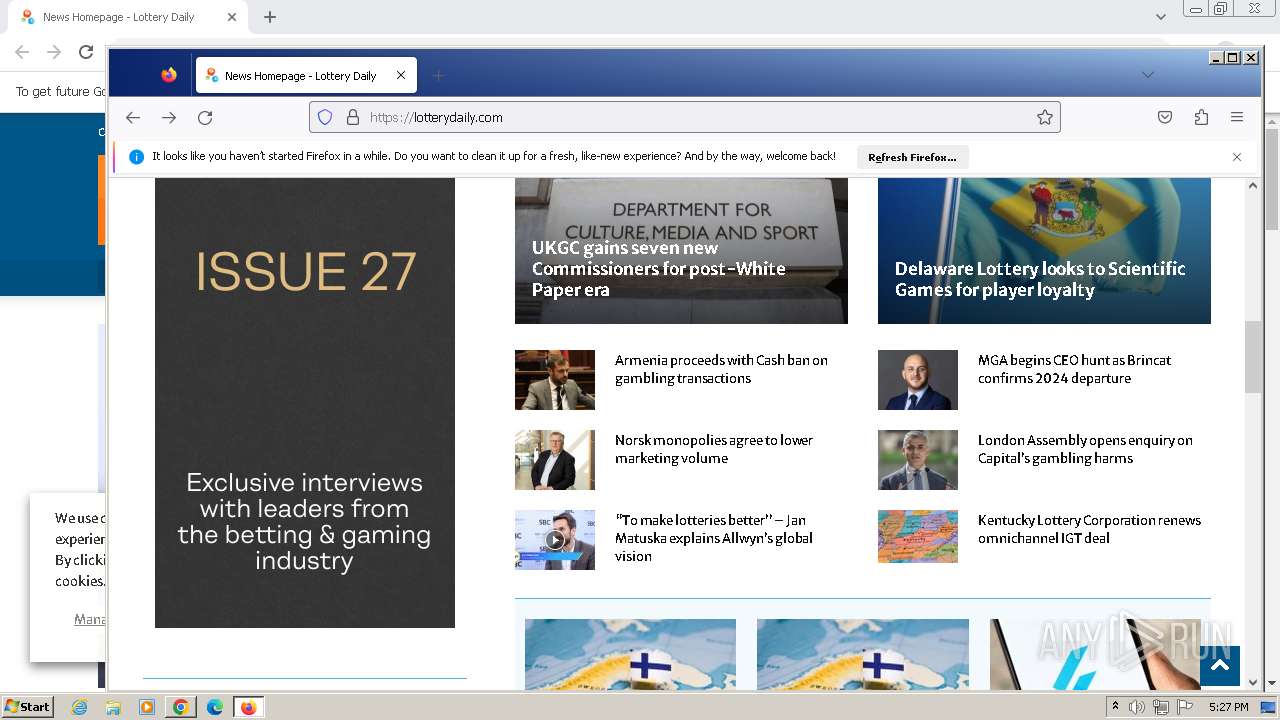The width and height of the screenshot is (1280, 720).
Task: Click the notification bar info icon
Action: [136, 157]
